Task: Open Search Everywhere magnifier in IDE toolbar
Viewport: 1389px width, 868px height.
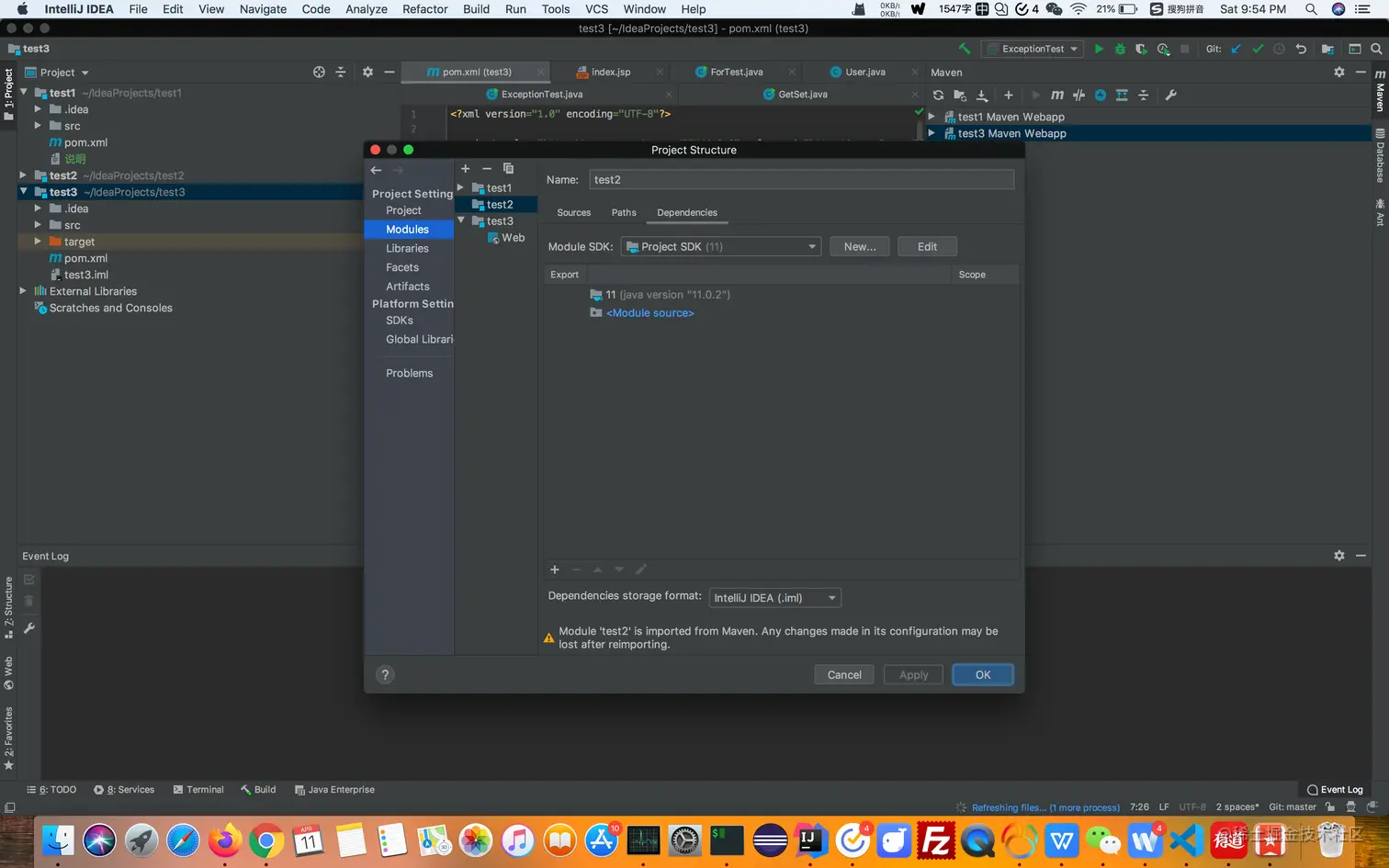Action: pos(1376,49)
